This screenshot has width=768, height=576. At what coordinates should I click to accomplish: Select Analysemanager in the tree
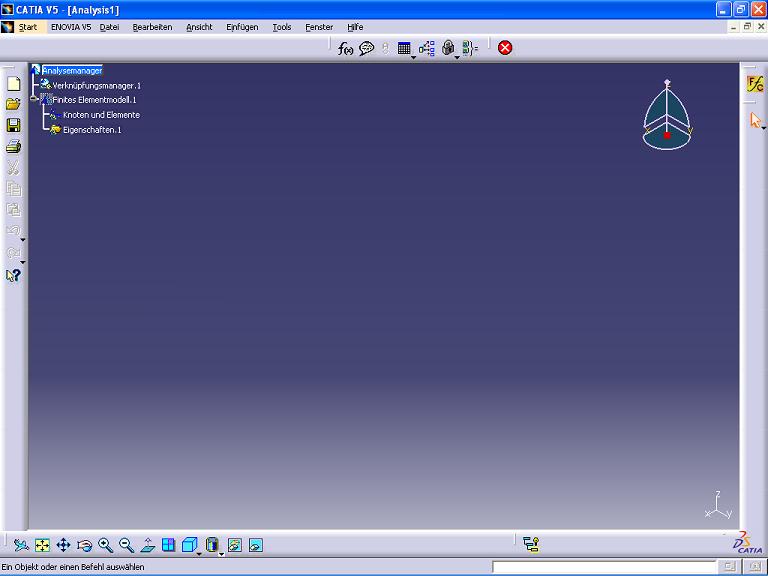coord(72,71)
